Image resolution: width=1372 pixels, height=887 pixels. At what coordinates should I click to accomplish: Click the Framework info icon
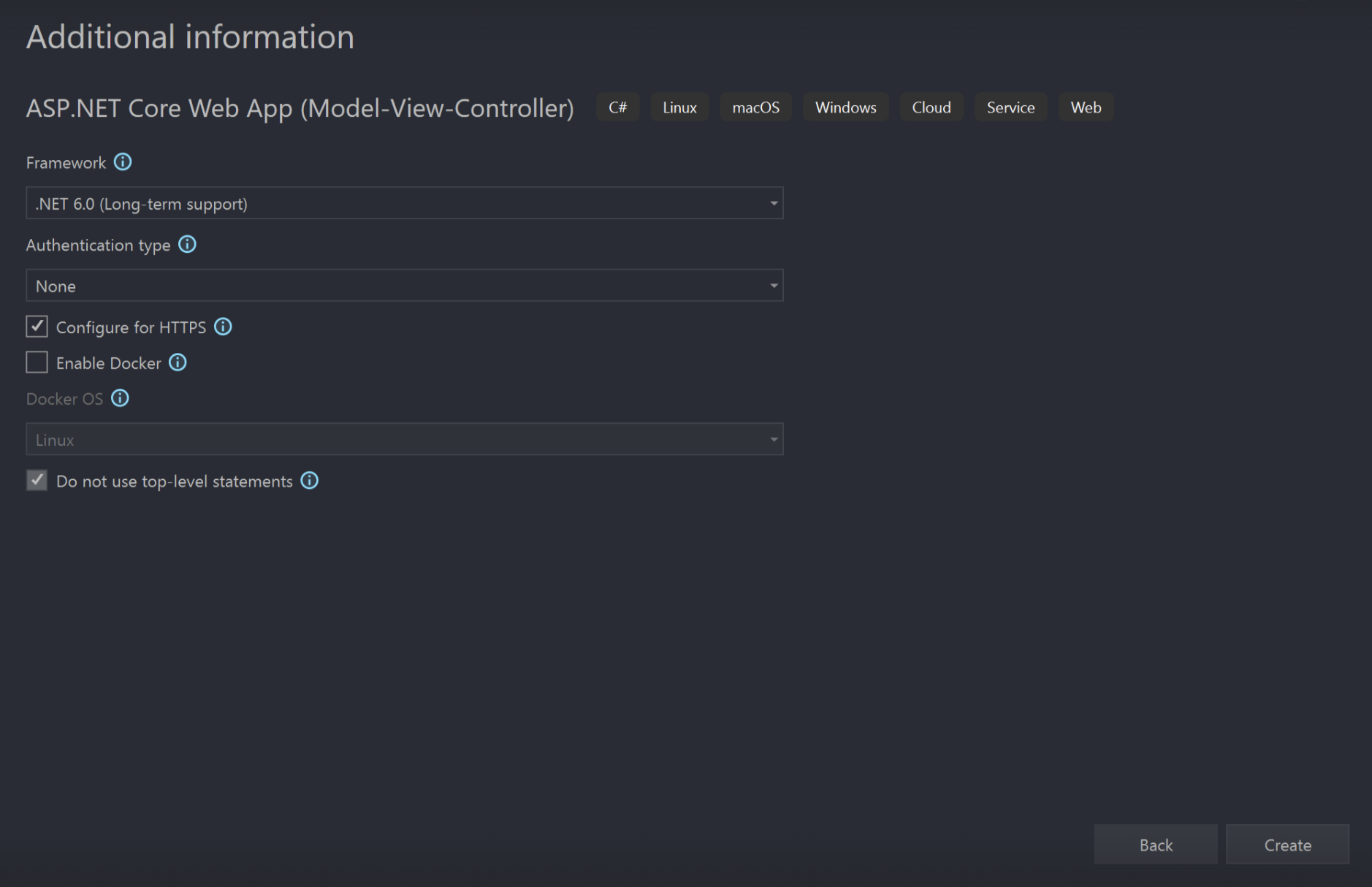pyautogui.click(x=123, y=162)
